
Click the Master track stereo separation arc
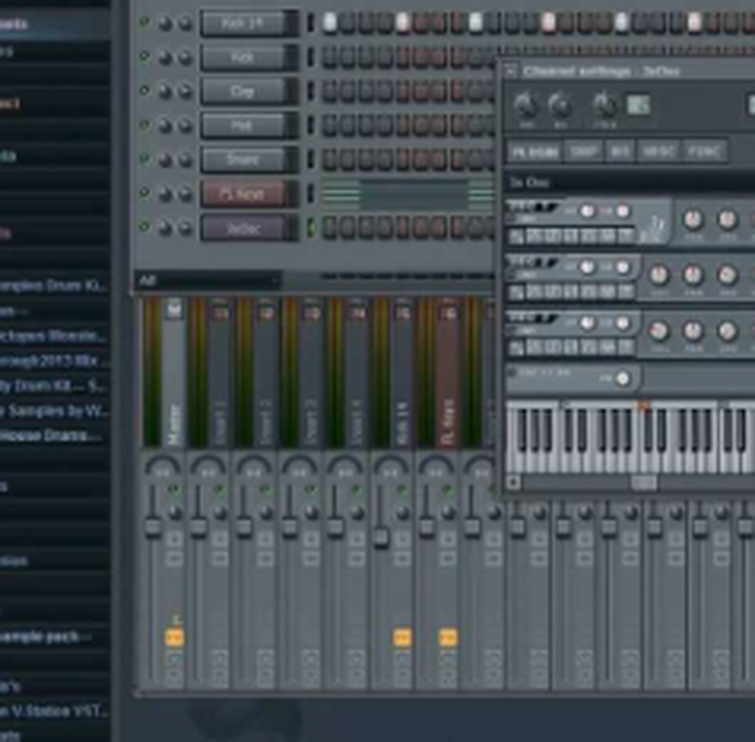click(x=162, y=466)
